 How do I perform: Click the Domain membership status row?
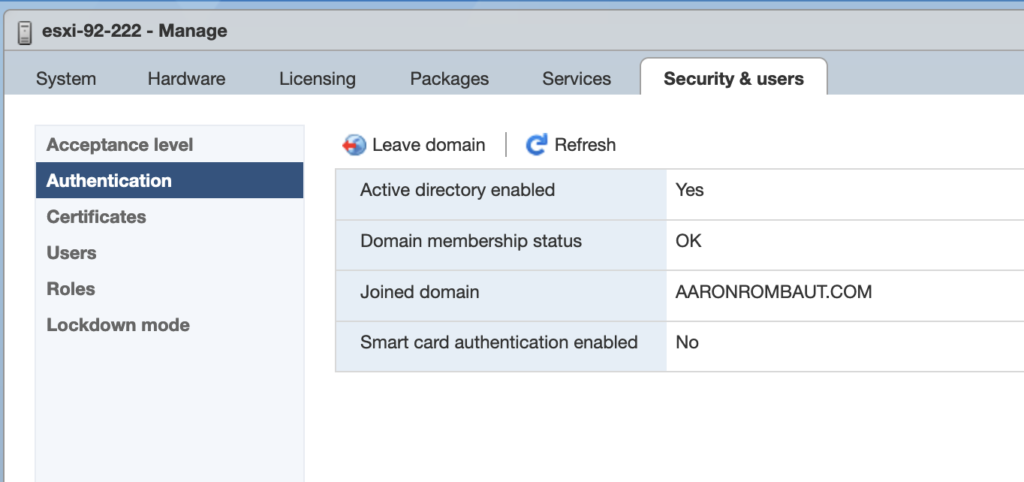[x=470, y=241]
